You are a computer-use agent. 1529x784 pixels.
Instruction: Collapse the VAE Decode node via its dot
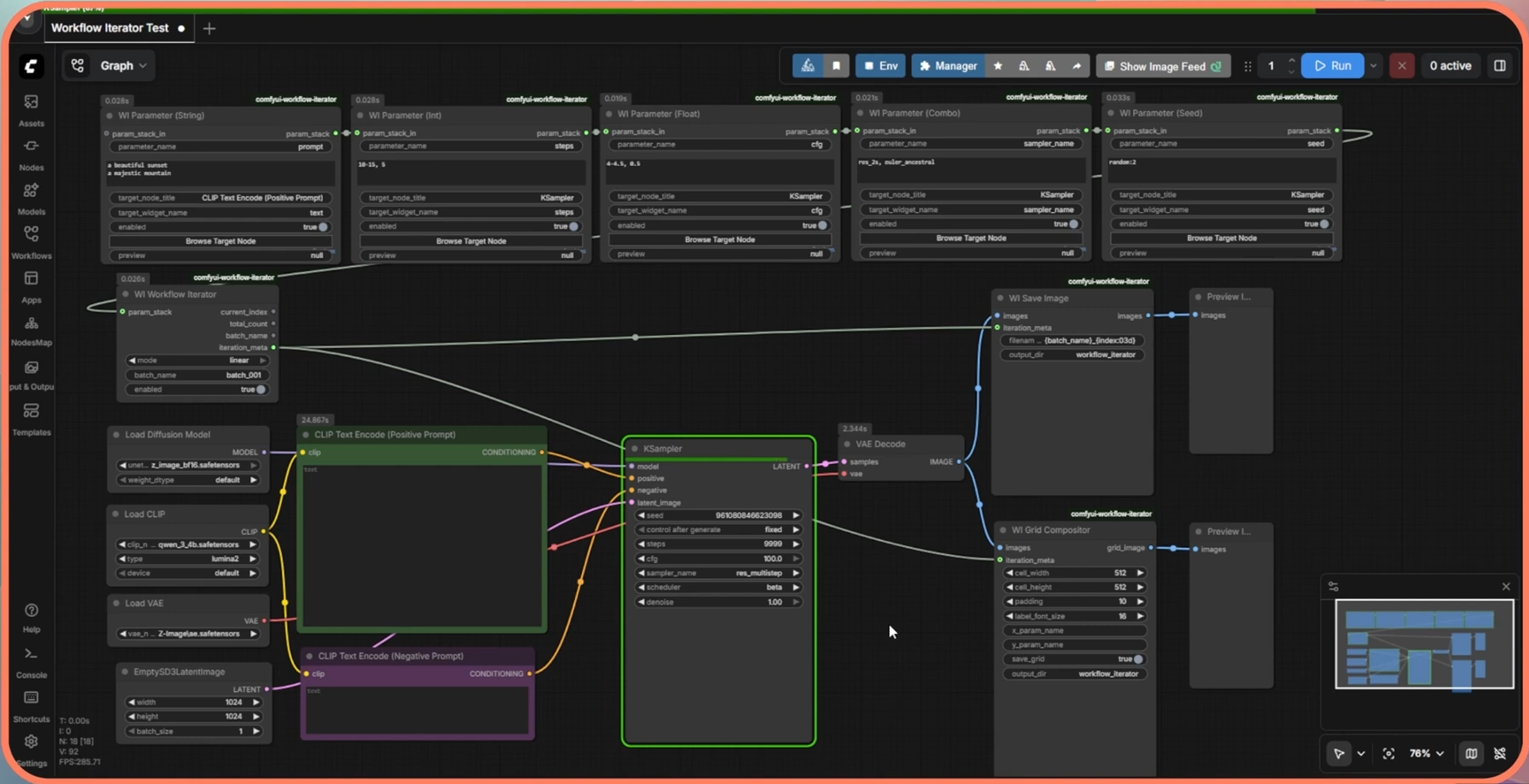(847, 444)
